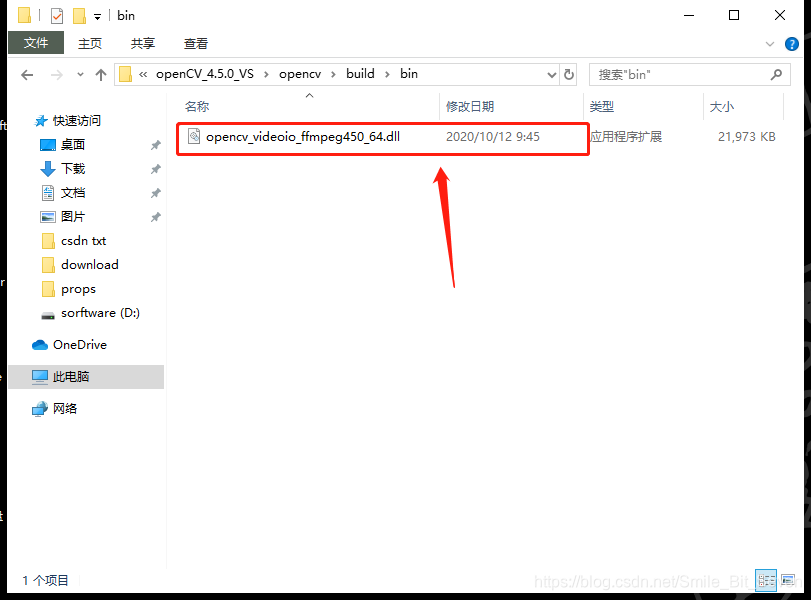The width and height of the screenshot is (811, 600).
Task: Select 快速访问 in navigation pane
Action: pos(77,121)
